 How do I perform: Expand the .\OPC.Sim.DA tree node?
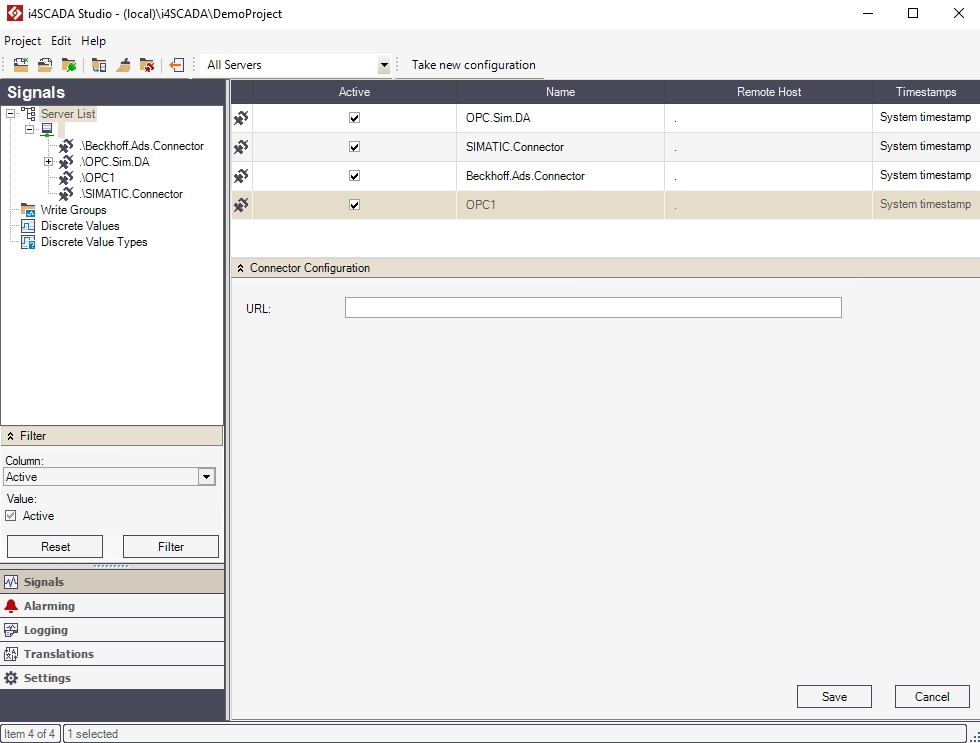(48, 162)
